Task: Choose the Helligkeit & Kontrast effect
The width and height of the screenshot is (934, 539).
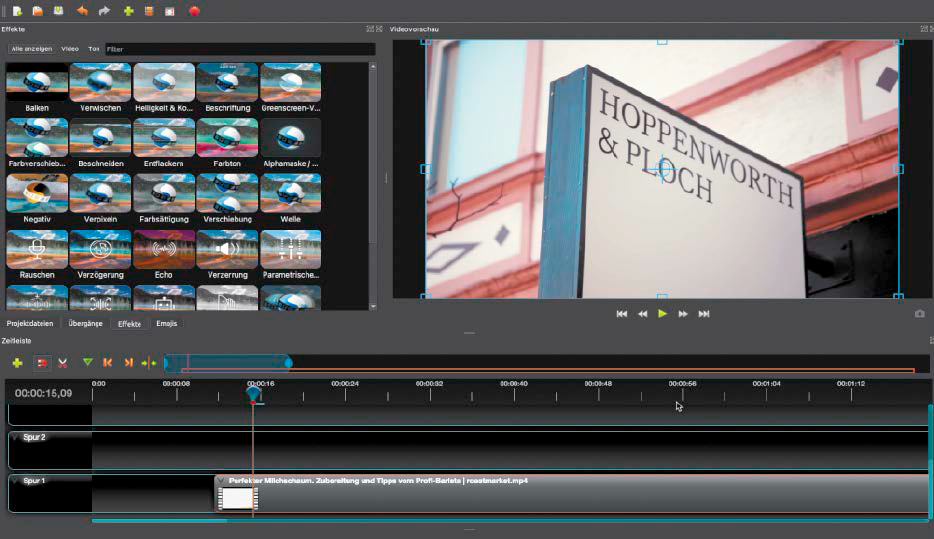Action: [x=164, y=88]
